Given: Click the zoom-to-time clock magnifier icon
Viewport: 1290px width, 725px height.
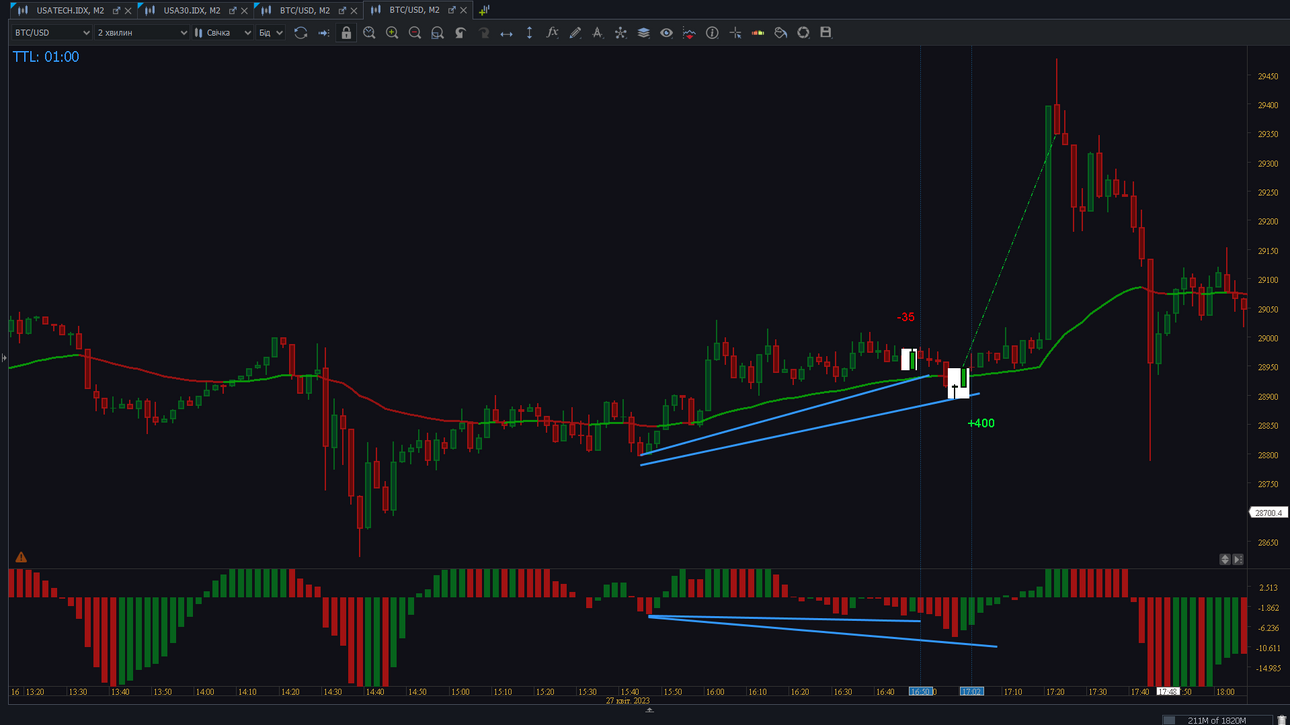Looking at the screenshot, I should (x=369, y=33).
